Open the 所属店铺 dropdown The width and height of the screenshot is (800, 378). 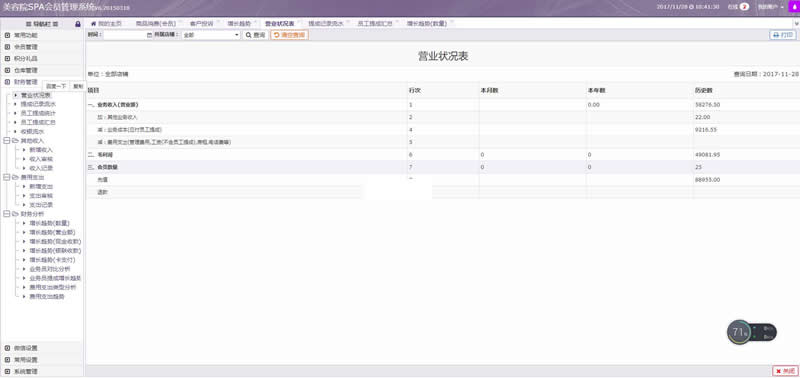211,35
